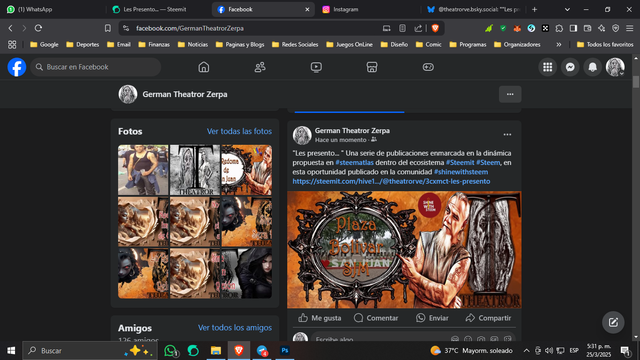Viewport: 640px width, 360px height.
Task: Open Facebook notifications bell
Action: [x=592, y=67]
